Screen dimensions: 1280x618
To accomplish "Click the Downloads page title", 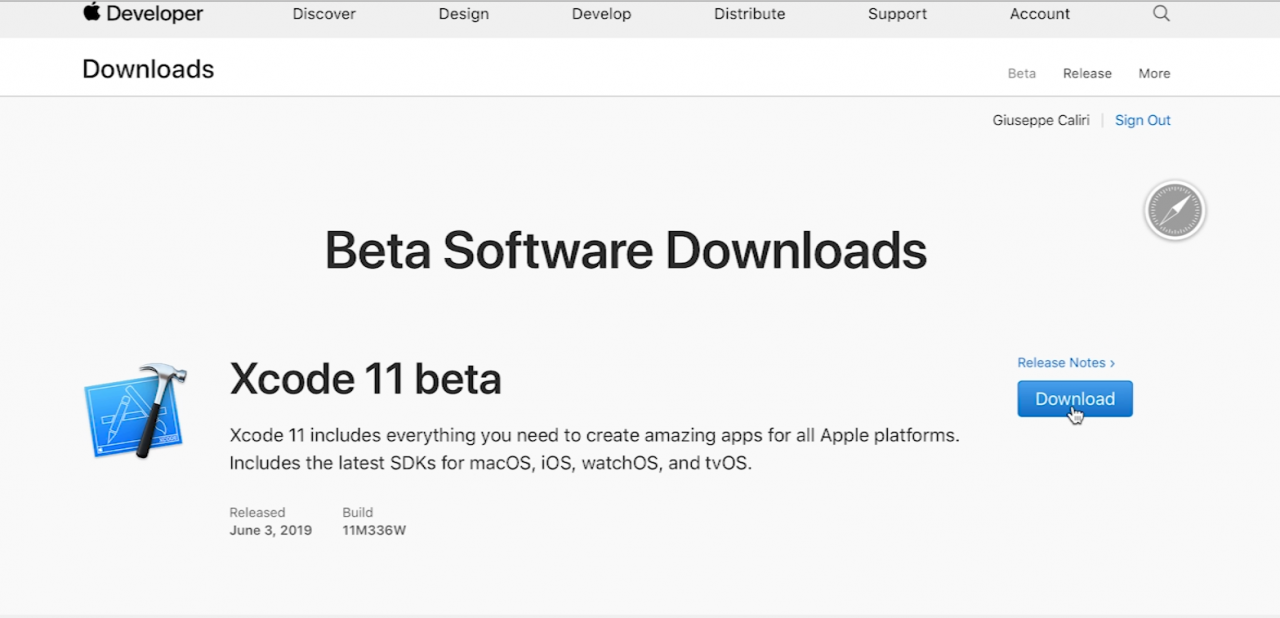I will click(148, 69).
